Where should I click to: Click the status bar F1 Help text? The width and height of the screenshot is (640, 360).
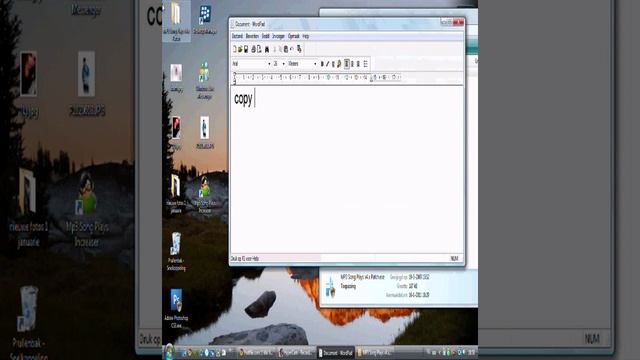click(x=244, y=258)
